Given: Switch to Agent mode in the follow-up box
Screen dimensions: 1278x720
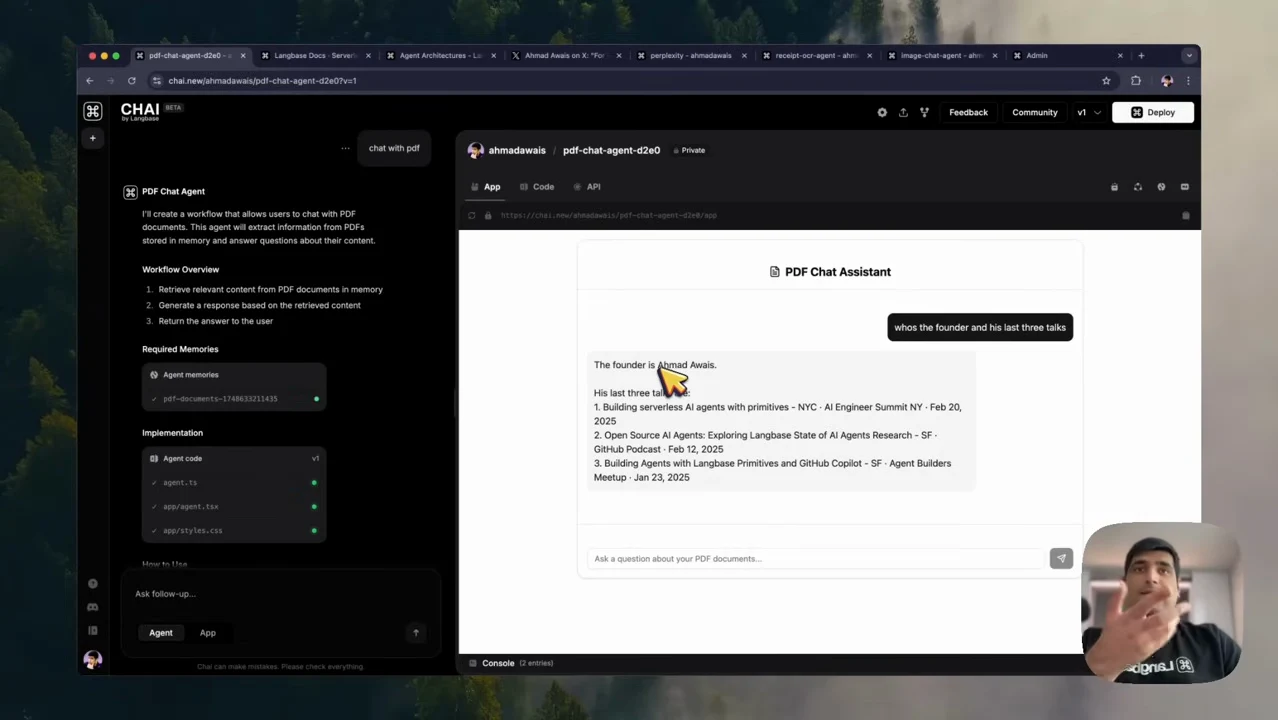Looking at the screenshot, I should pos(161,633).
